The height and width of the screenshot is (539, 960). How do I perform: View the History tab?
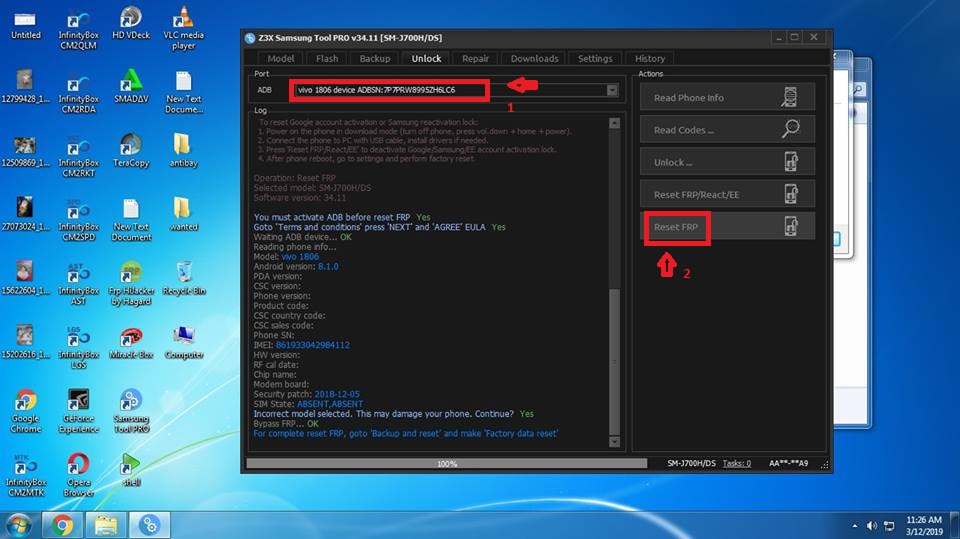point(650,59)
